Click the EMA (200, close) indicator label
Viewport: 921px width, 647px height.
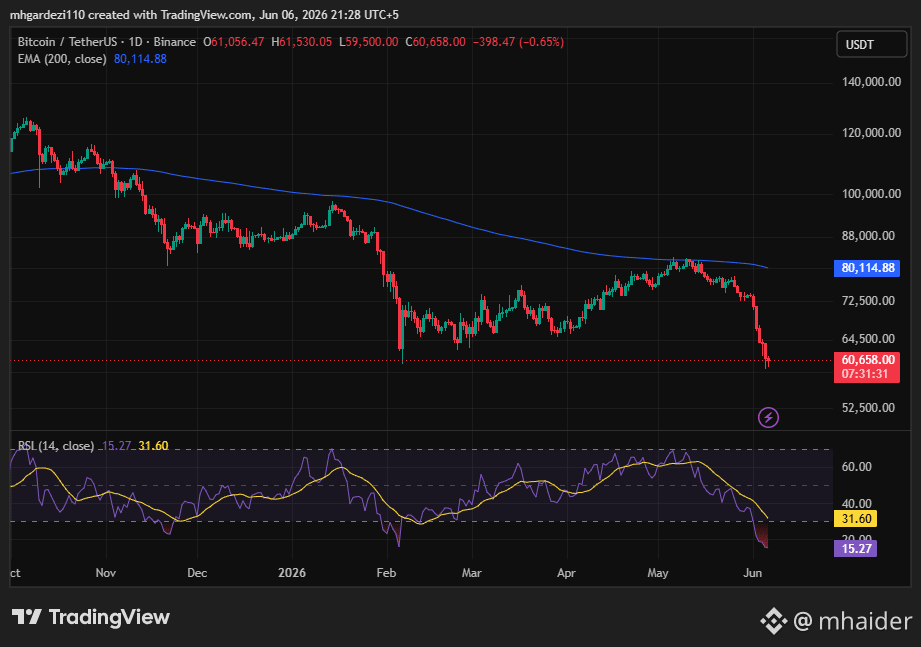(x=62, y=59)
